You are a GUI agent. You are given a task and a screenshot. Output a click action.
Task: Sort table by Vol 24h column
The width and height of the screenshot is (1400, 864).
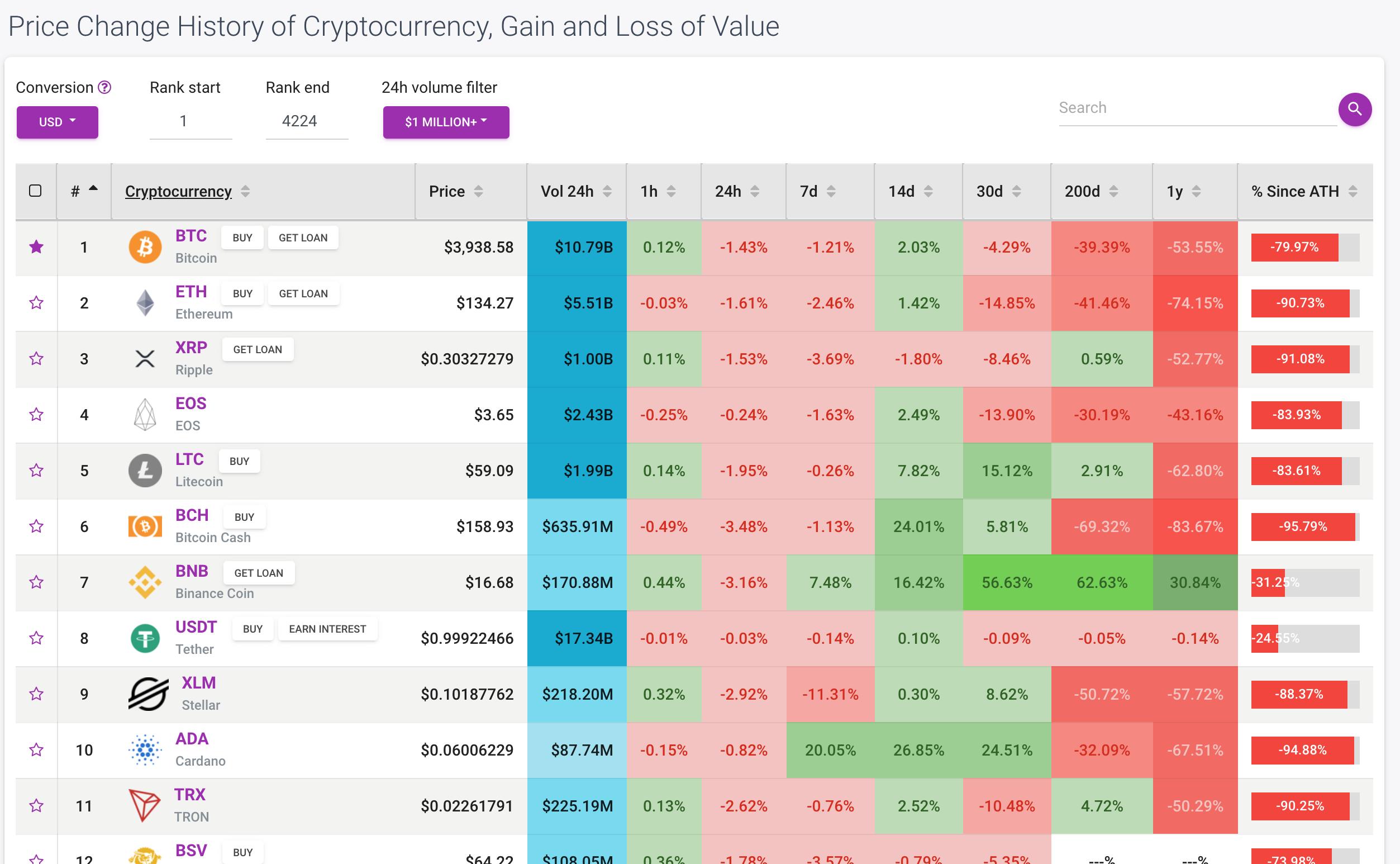pos(577,192)
